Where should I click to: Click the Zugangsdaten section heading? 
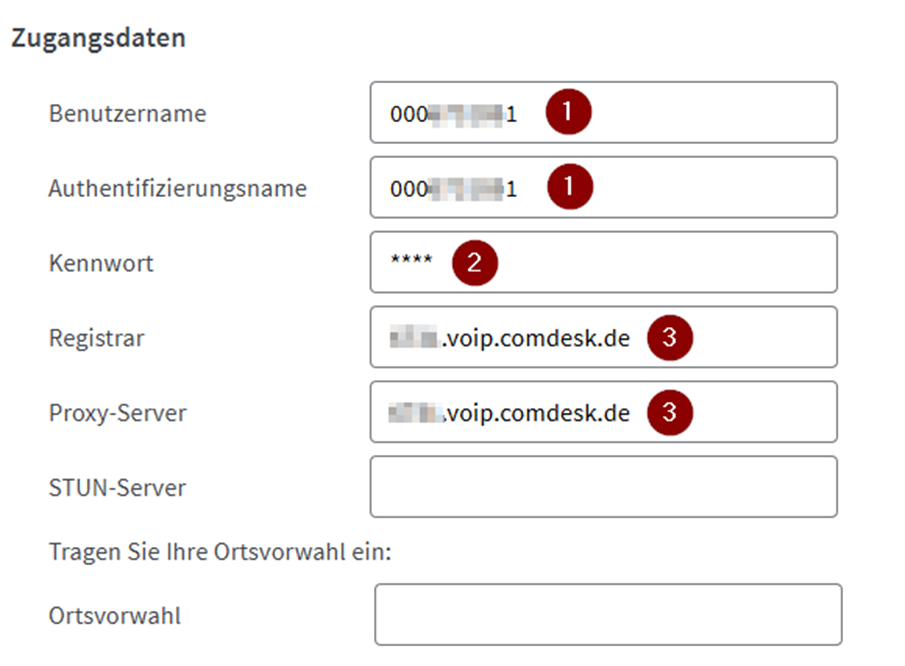coord(98,38)
